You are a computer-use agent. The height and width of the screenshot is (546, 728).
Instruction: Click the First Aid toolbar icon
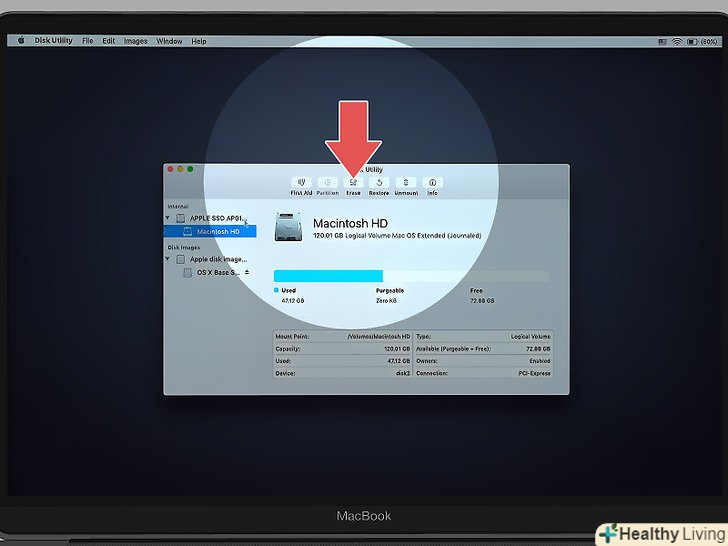point(301,182)
